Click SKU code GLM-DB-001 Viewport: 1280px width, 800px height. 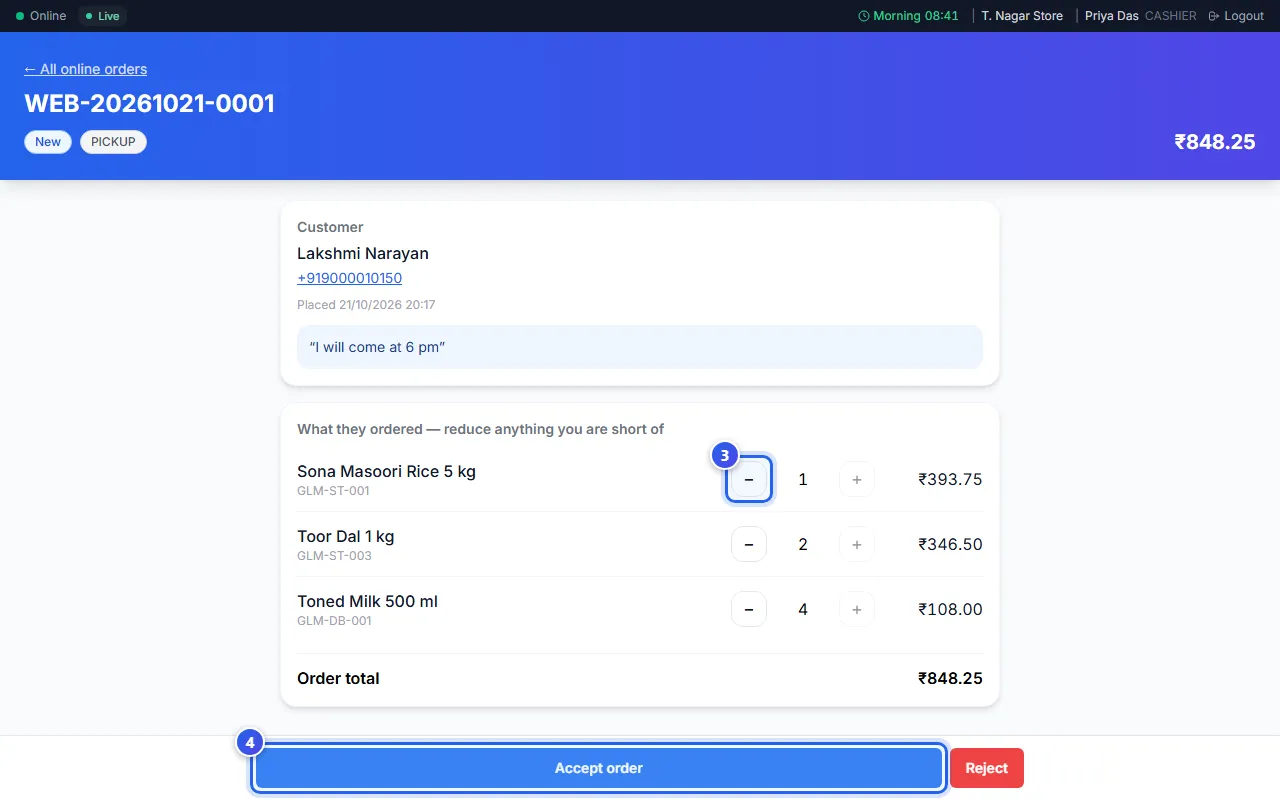[334, 621]
